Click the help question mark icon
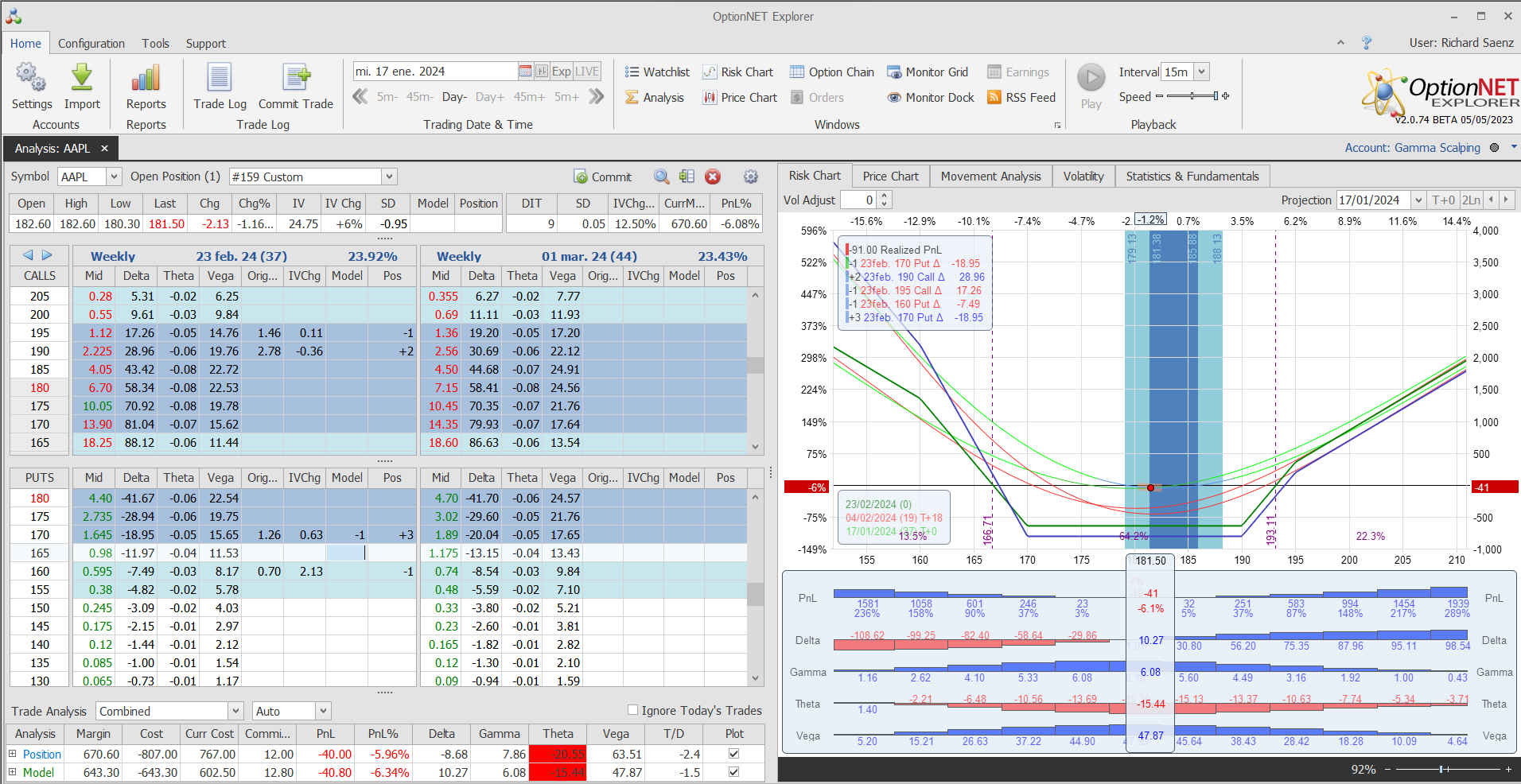 pyautogui.click(x=1367, y=43)
